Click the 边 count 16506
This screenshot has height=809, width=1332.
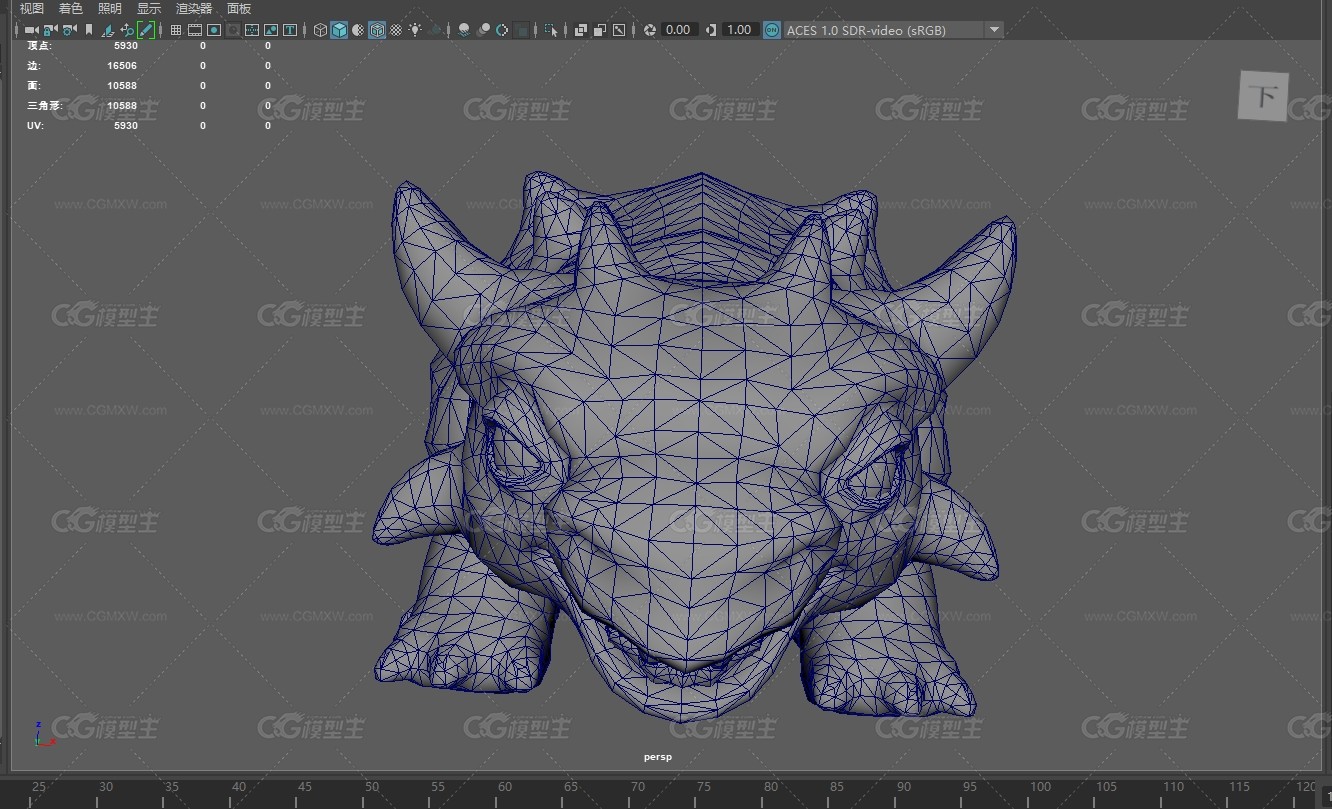point(122,66)
